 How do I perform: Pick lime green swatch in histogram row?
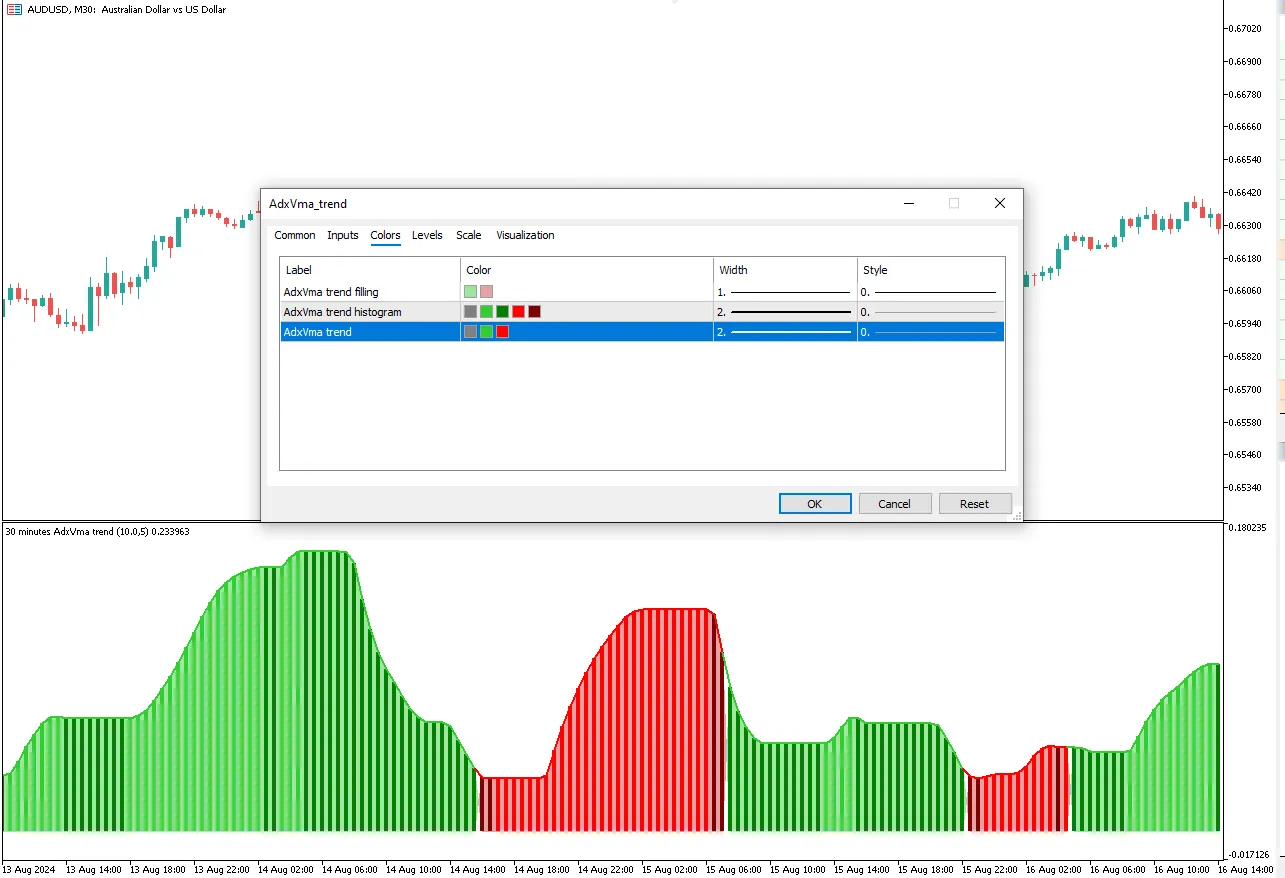[x=486, y=312]
